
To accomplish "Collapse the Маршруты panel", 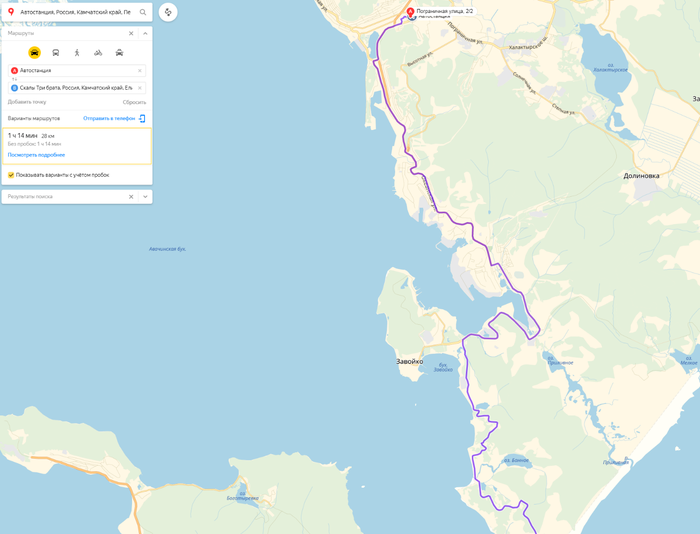I will click(x=145, y=33).
